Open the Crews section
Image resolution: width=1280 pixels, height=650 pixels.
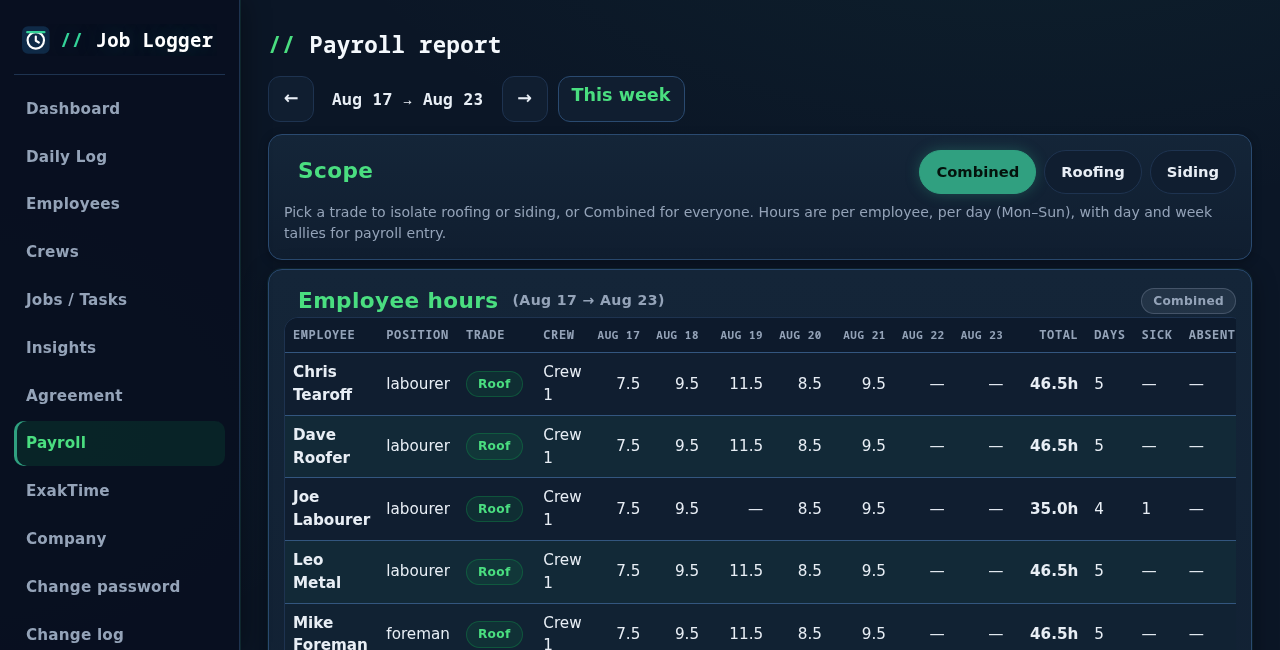pyautogui.click(x=119, y=252)
